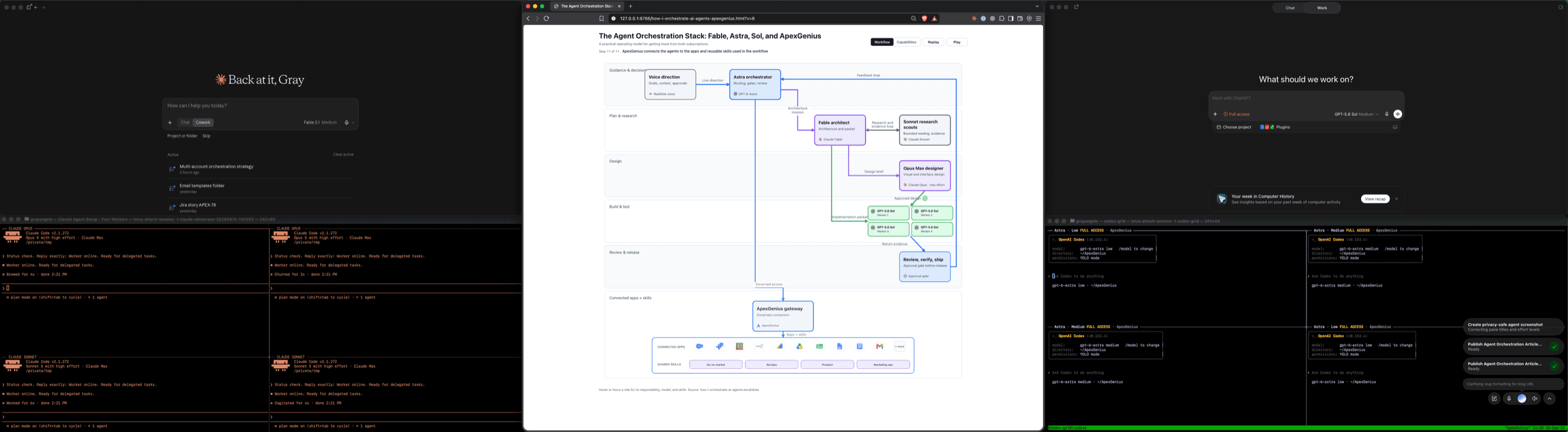Click the microphone icon in Claude prompt
This screenshot has height=432, width=1568.
click(x=347, y=123)
